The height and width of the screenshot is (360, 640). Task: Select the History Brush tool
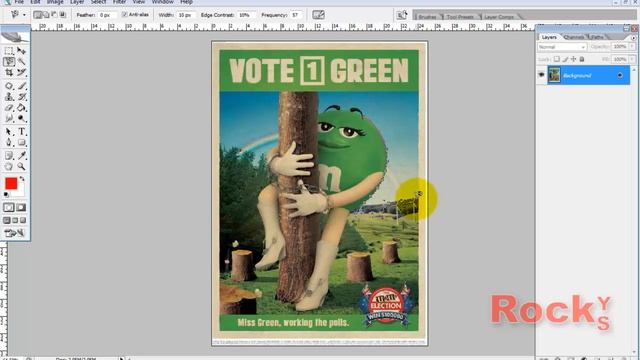[22, 97]
